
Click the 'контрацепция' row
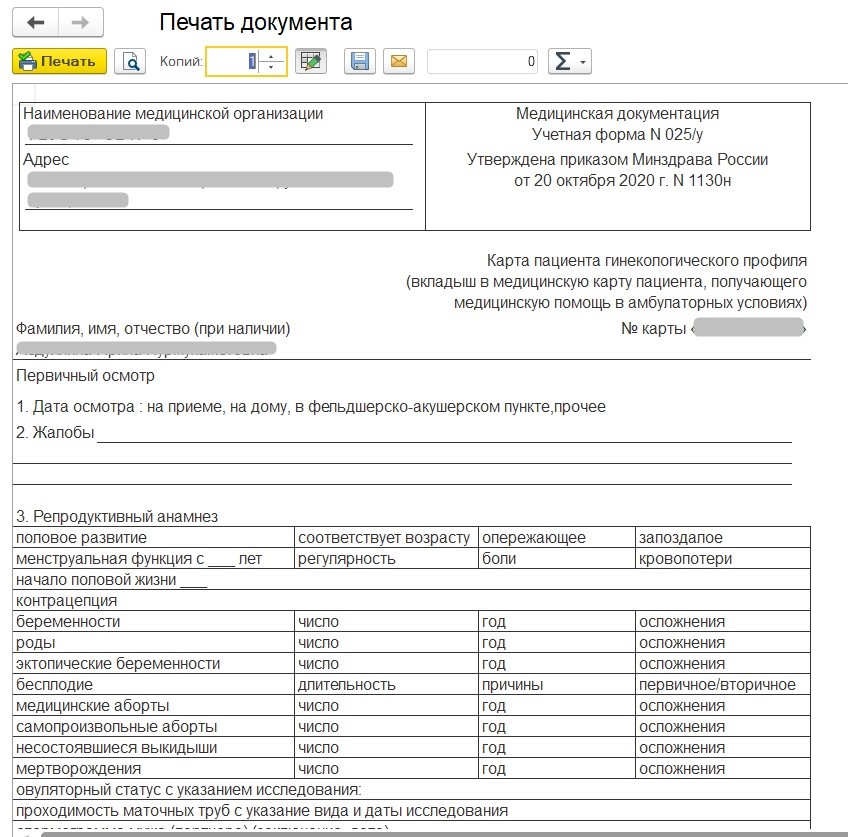point(67,601)
